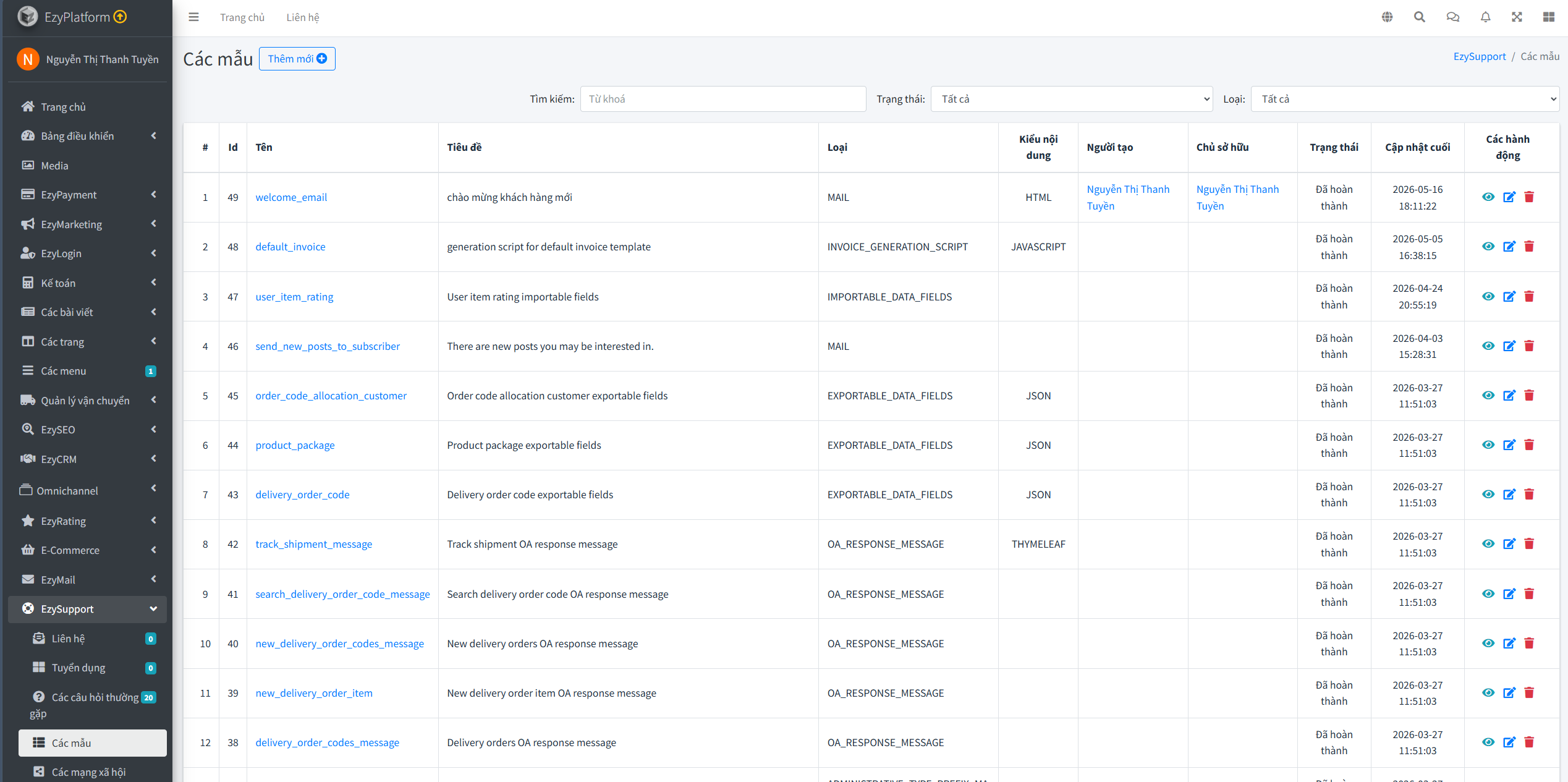Screen dimensions: 1568x782
Task: Toggle fullscreen expand icon
Action: point(1517,17)
